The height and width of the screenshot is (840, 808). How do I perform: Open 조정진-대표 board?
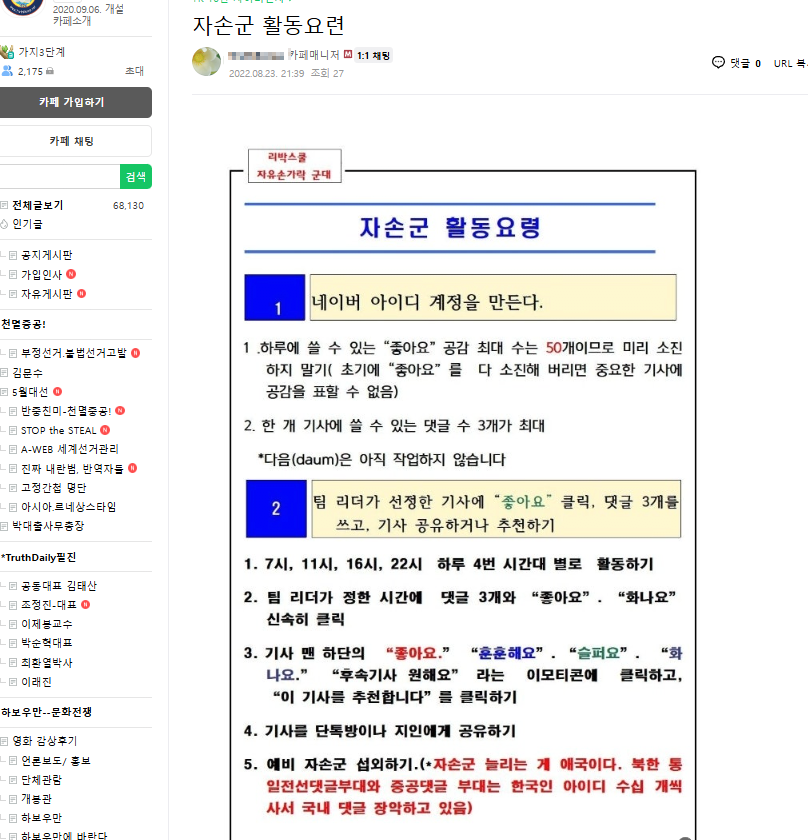click(48, 605)
